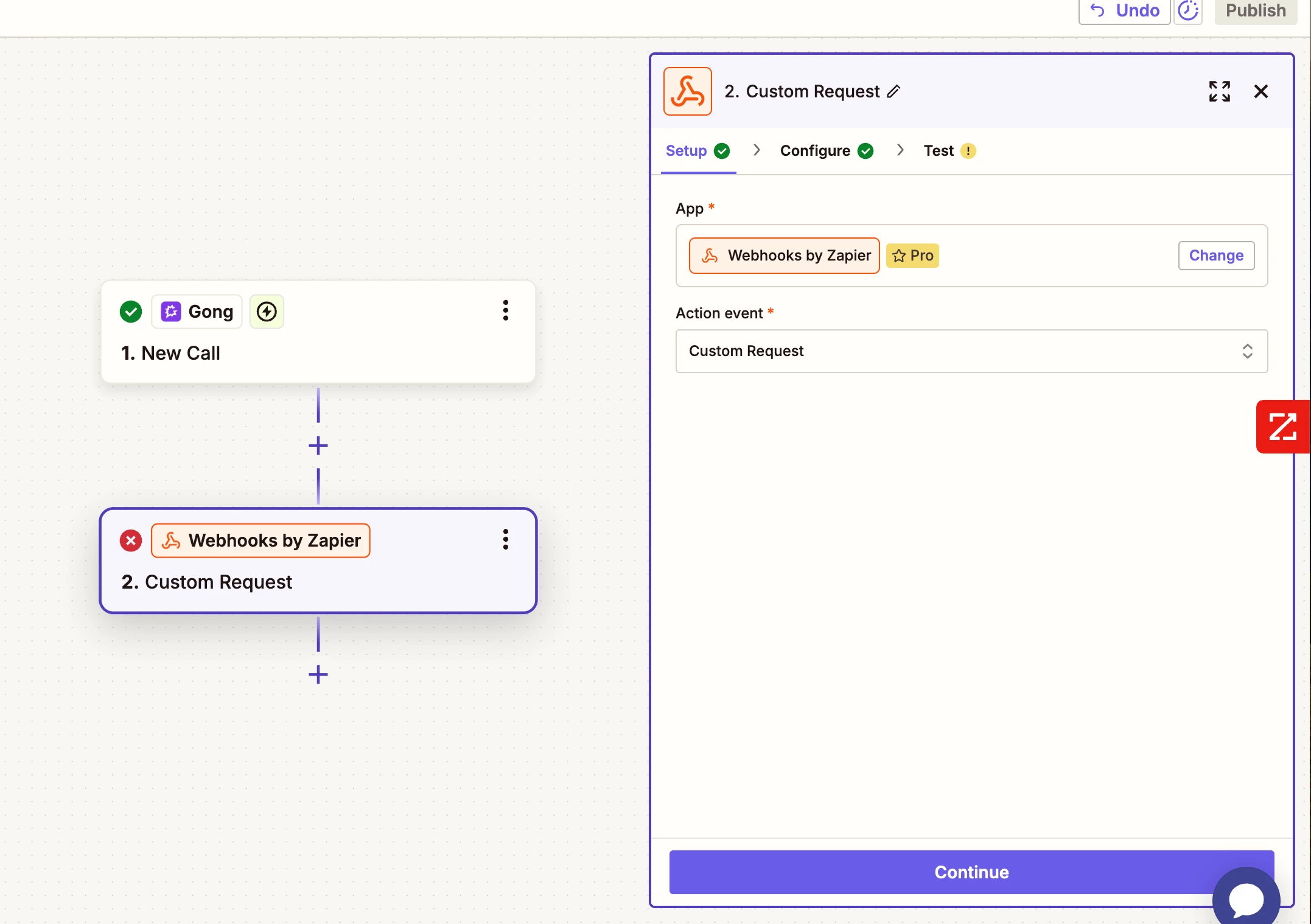Click the '1. New Call' step title
This screenshot has width=1311, height=924.
click(x=170, y=353)
